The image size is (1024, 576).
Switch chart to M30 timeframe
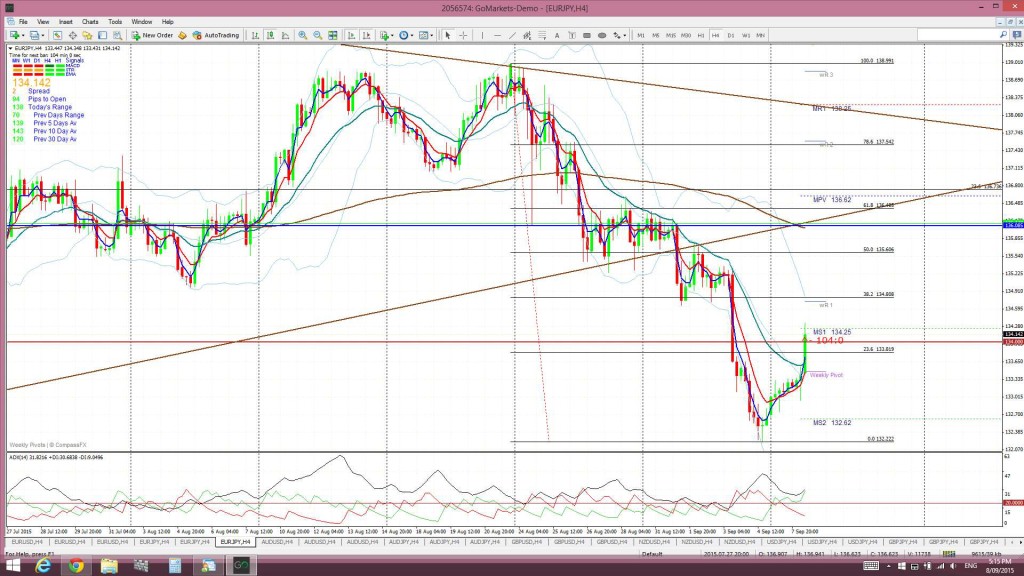click(686, 35)
